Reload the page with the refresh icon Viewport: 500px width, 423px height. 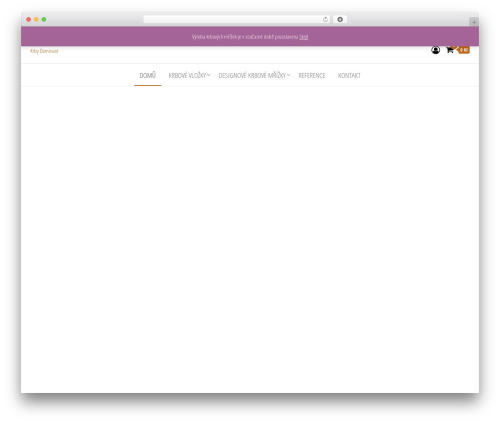tap(325, 19)
